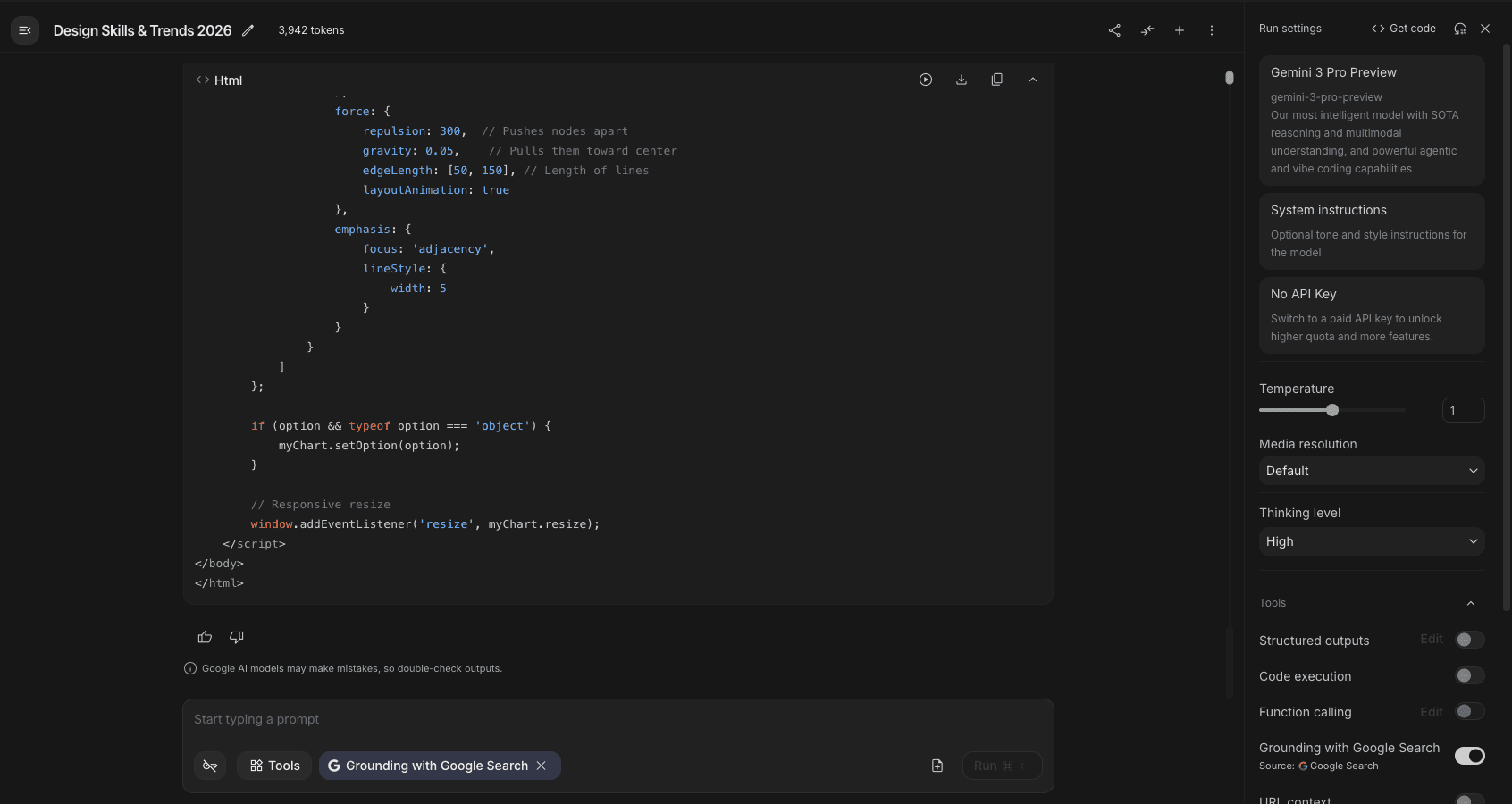Click the Run settings heading

click(x=1289, y=29)
